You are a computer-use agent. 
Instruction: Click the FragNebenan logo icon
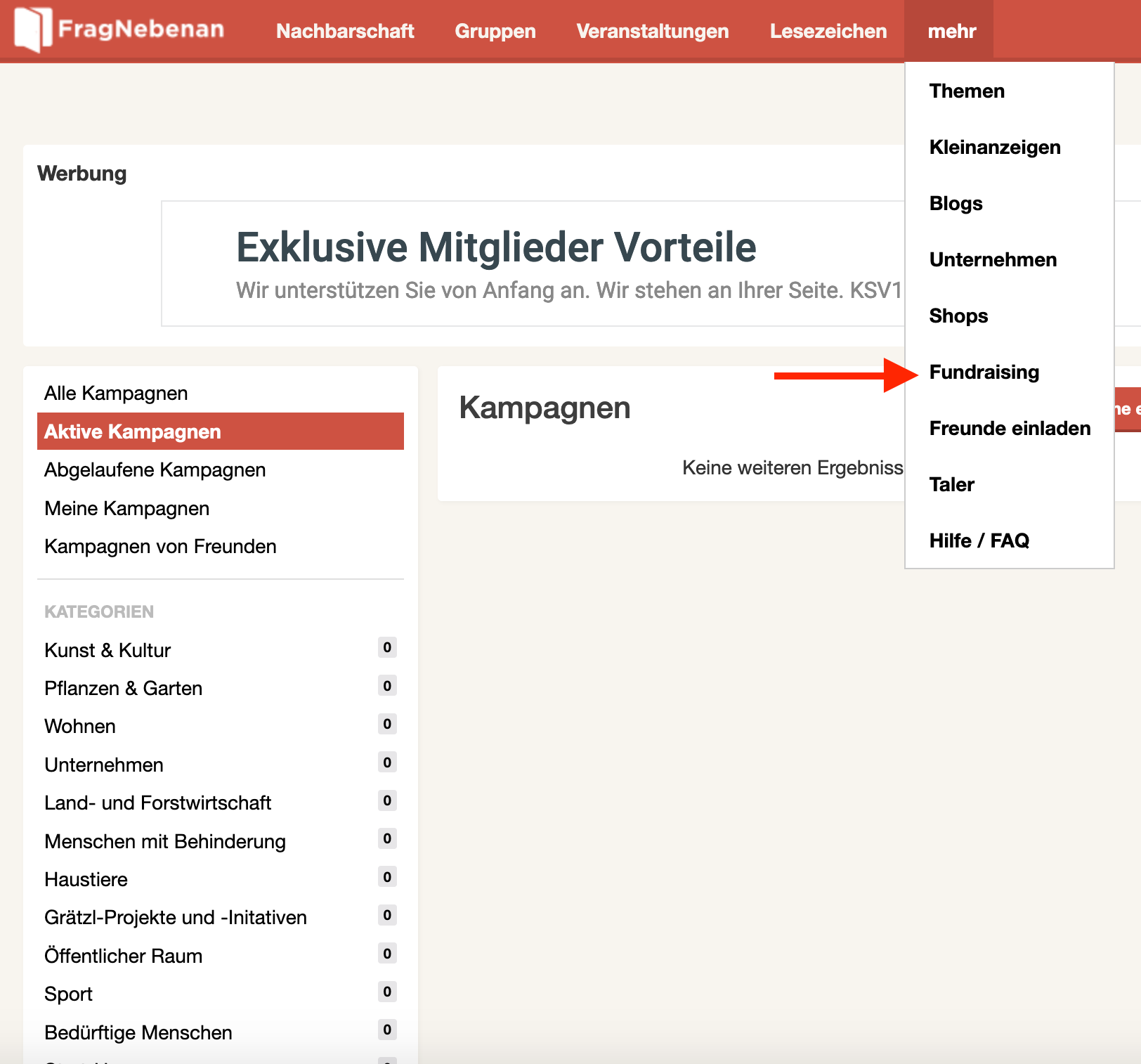pos(33,30)
